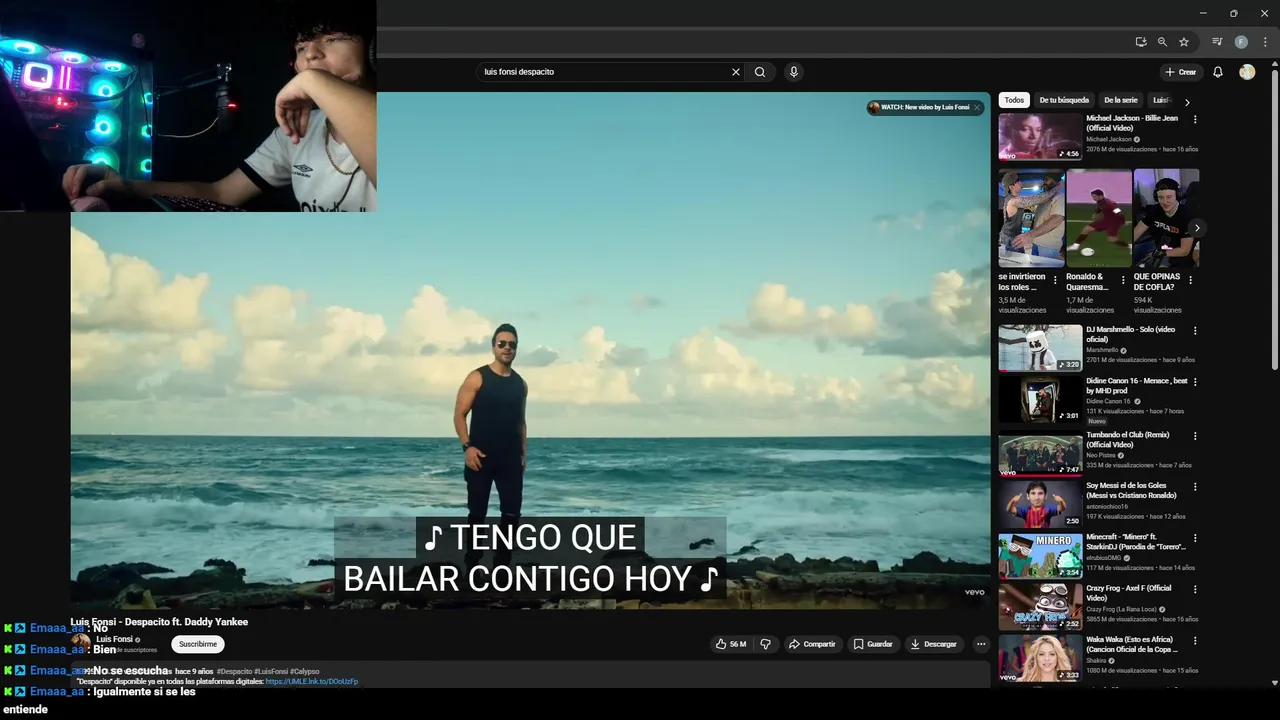Open 'Soy Messi el de los Goles' thumbnail
The height and width of the screenshot is (720, 1280).
(x=1040, y=504)
